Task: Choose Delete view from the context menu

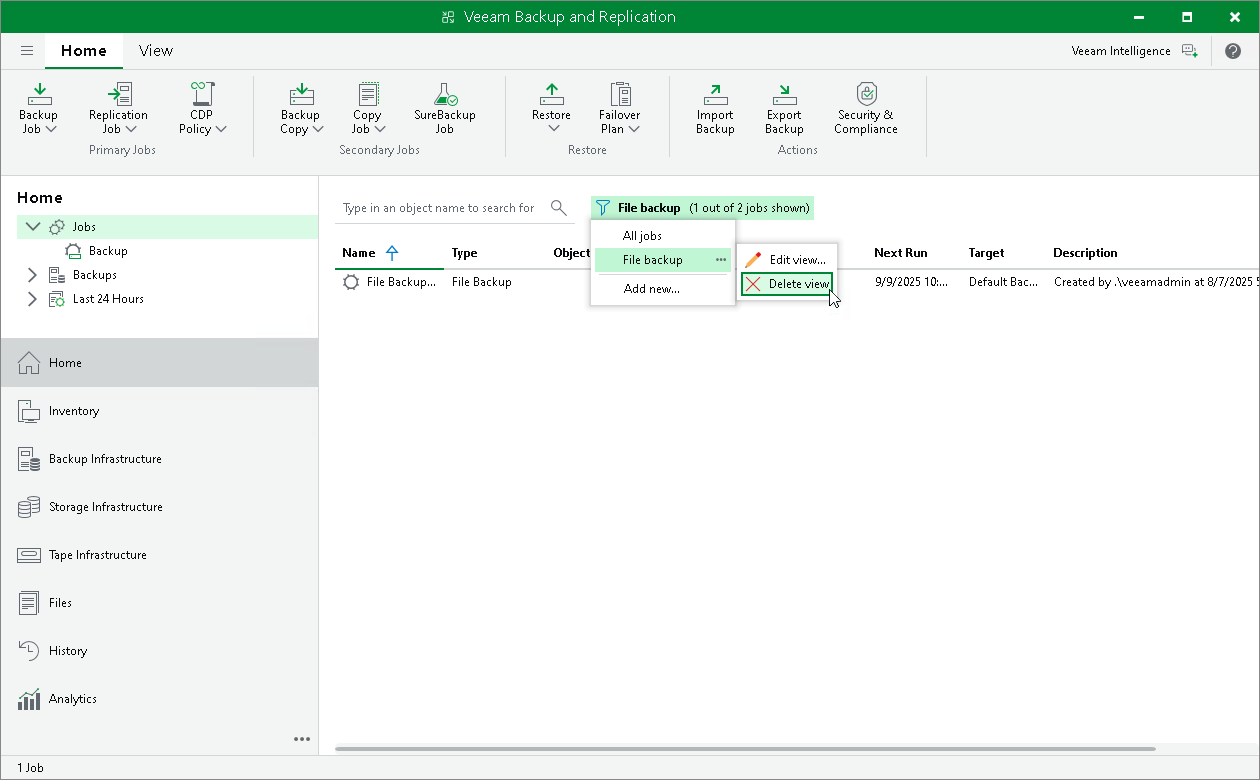Action: pos(787,284)
